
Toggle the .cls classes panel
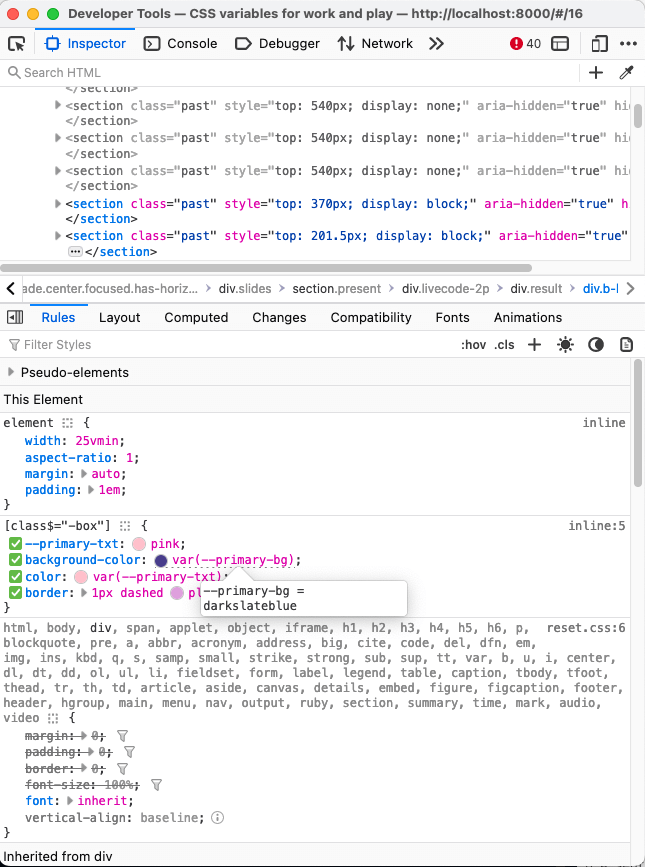[504, 345]
